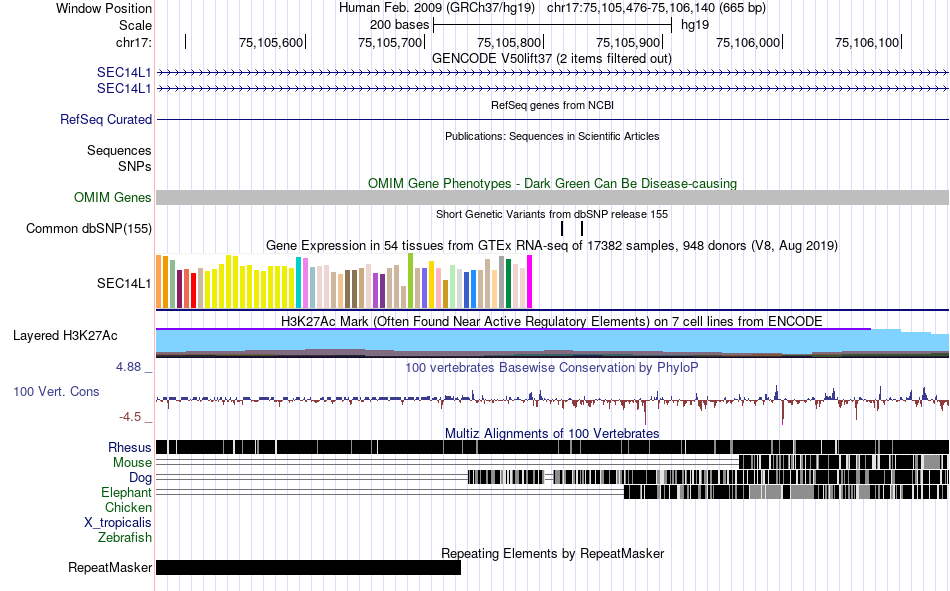The image size is (950, 591).
Task: Click the Sequences track label
Action: (x=119, y=150)
